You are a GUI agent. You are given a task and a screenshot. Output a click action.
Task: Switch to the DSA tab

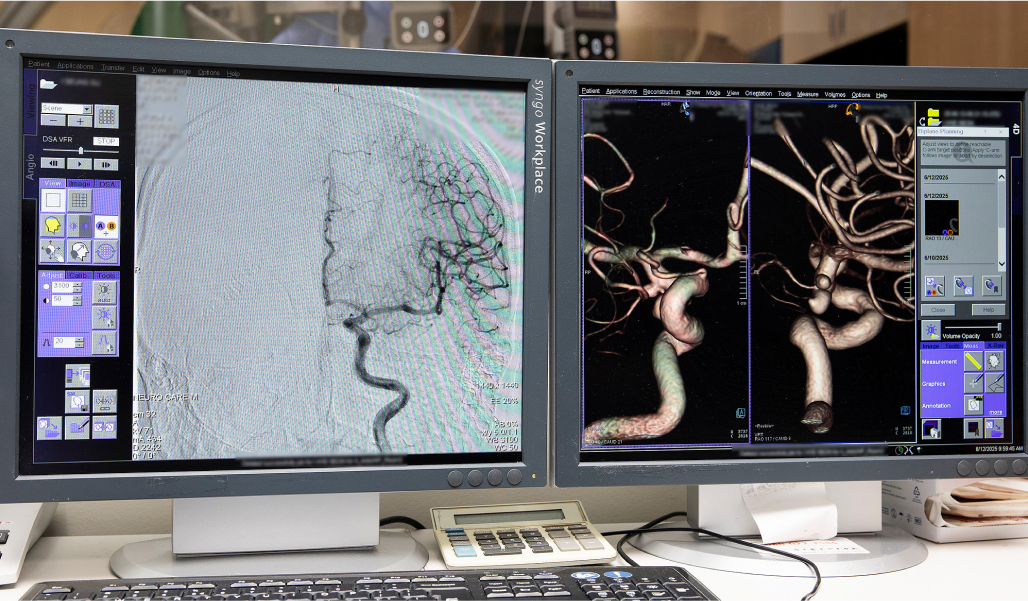[x=107, y=184]
